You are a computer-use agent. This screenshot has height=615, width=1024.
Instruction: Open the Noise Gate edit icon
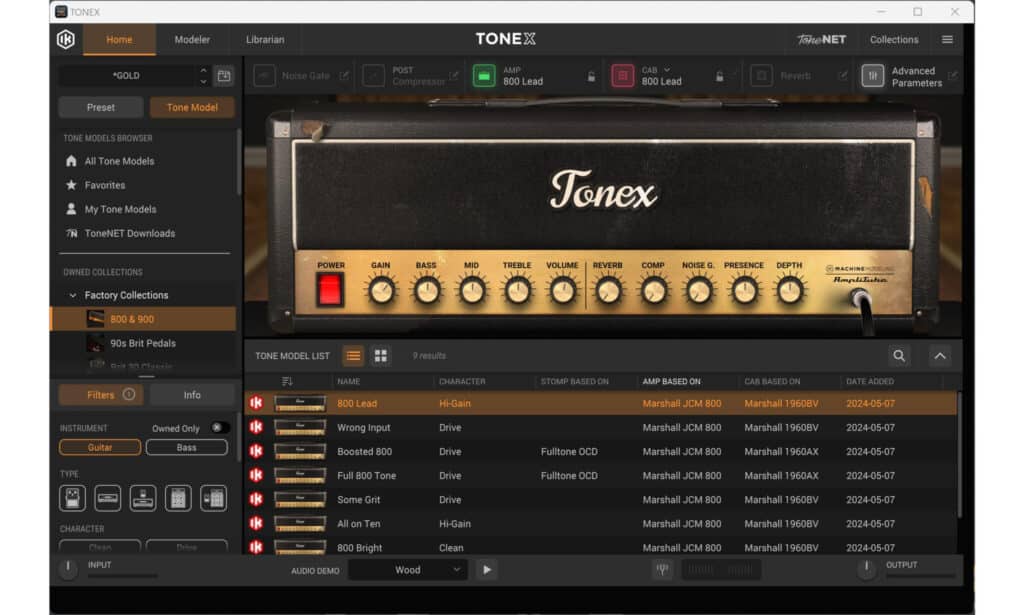pos(344,76)
